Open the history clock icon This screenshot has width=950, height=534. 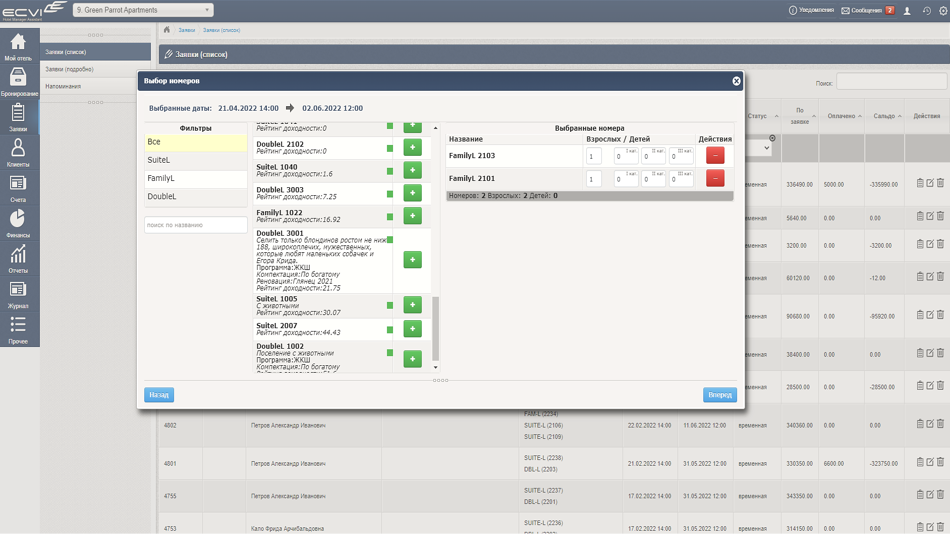point(927,10)
